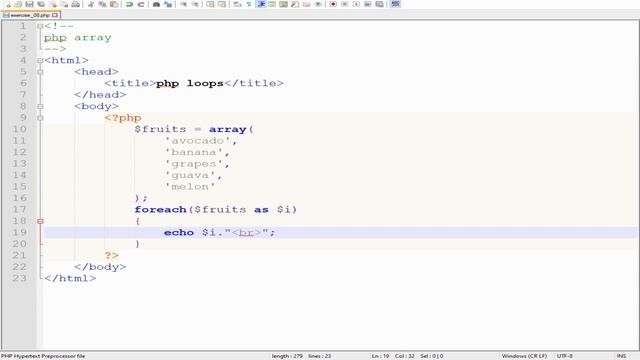Print the document using the Print icon
Image resolution: width=640 pixels, height=360 pixels.
click(76, 4)
